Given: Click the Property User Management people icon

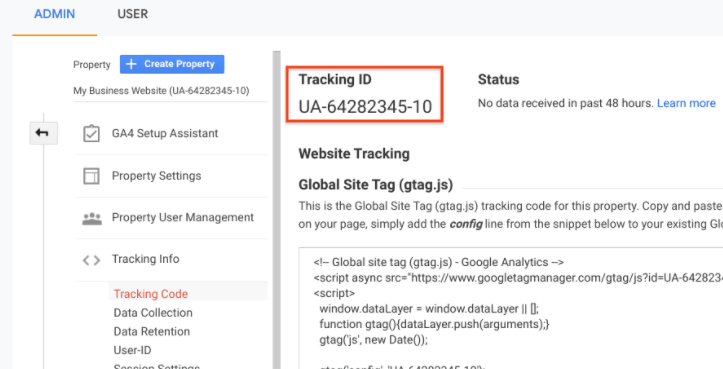Looking at the screenshot, I should 91,218.
